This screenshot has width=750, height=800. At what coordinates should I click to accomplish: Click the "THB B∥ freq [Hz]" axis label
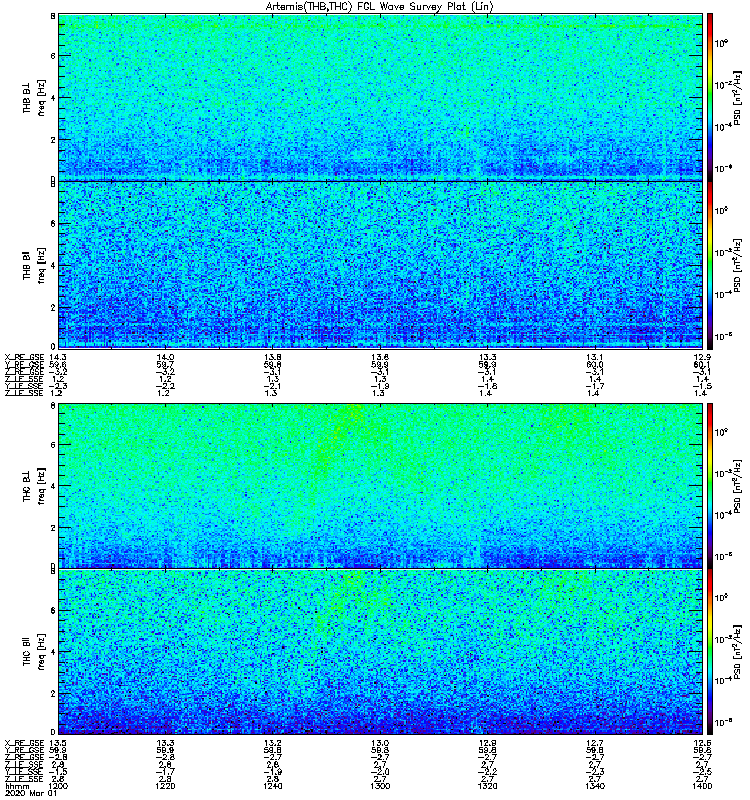click(34, 265)
